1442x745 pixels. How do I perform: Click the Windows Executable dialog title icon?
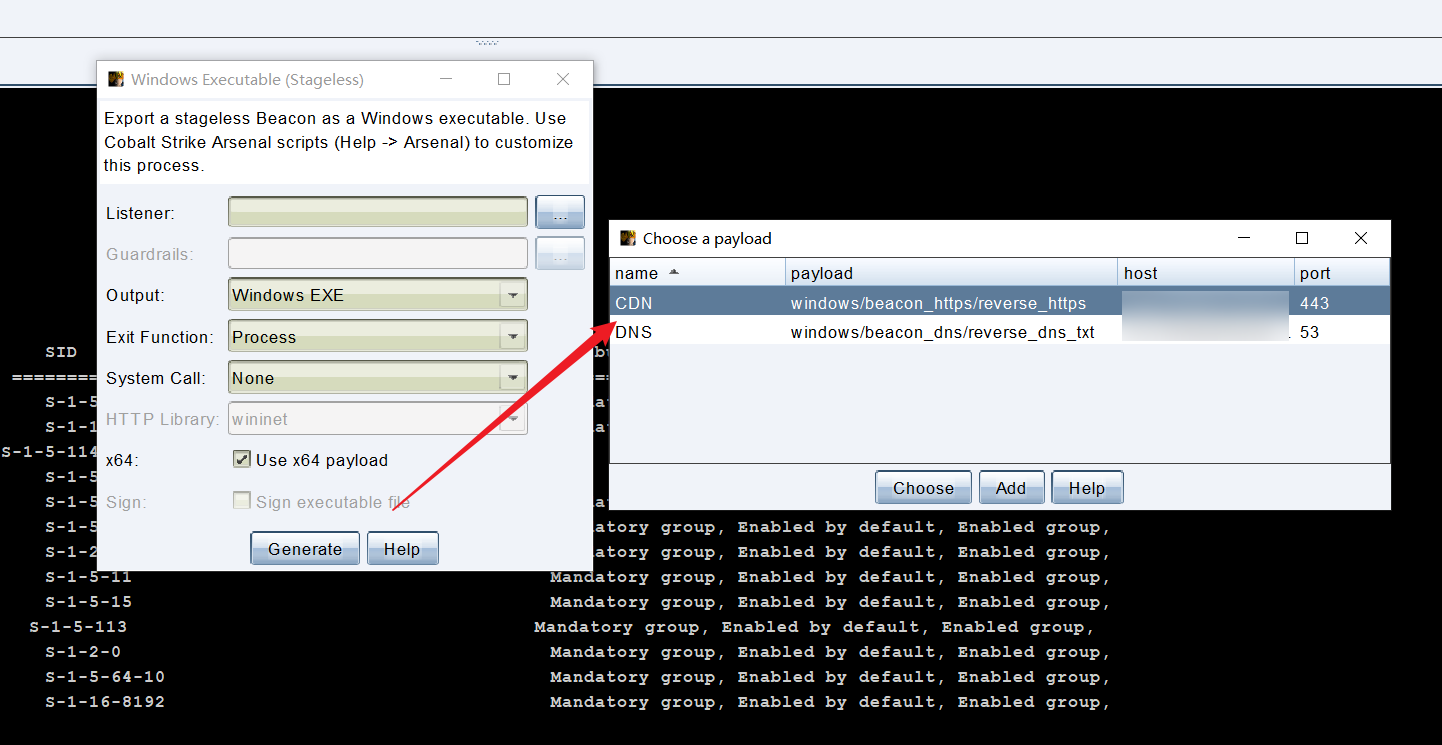point(116,79)
